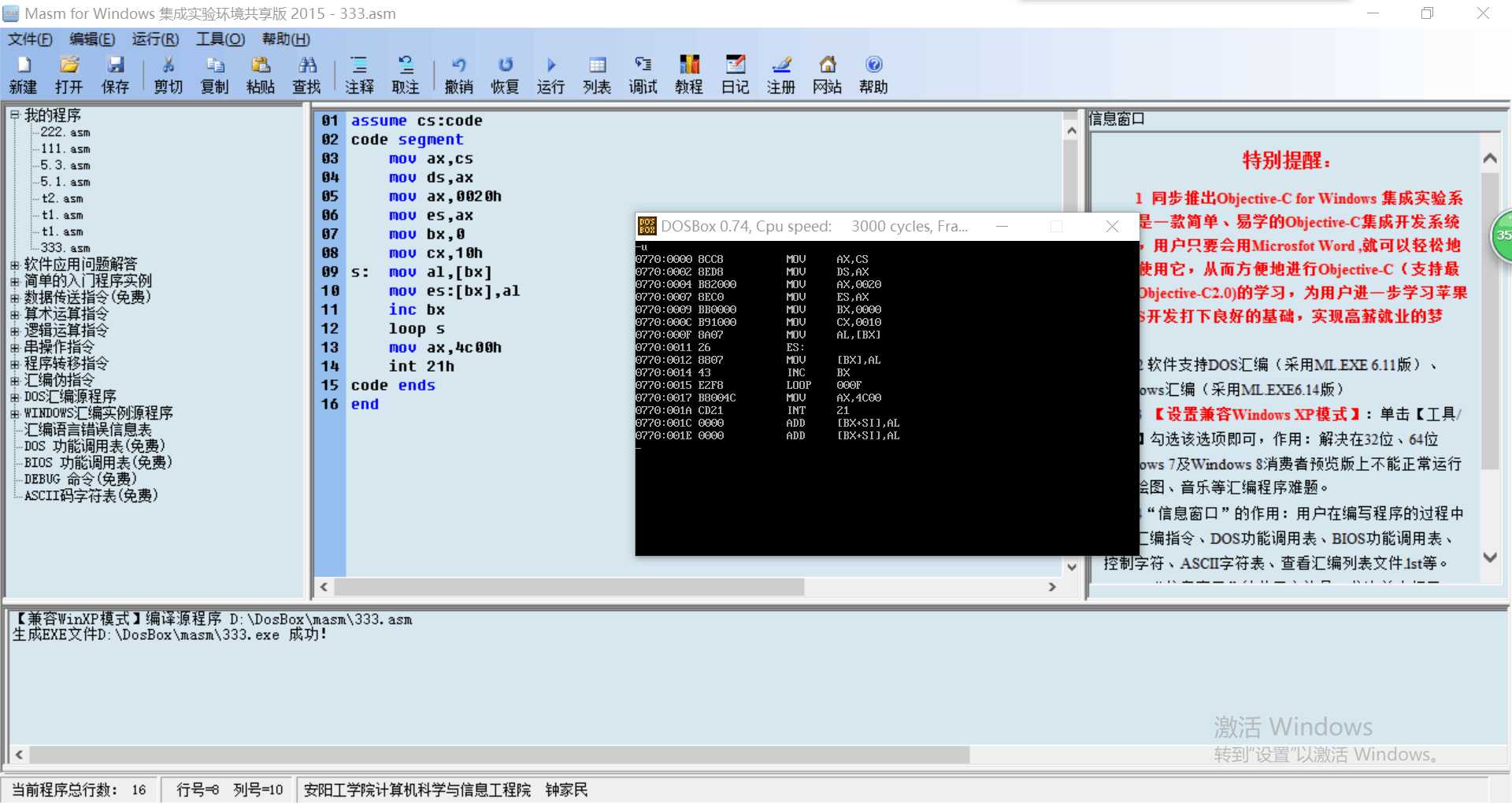
Task: Expand the 数据传送指令(免费) node
Action: click(14, 298)
